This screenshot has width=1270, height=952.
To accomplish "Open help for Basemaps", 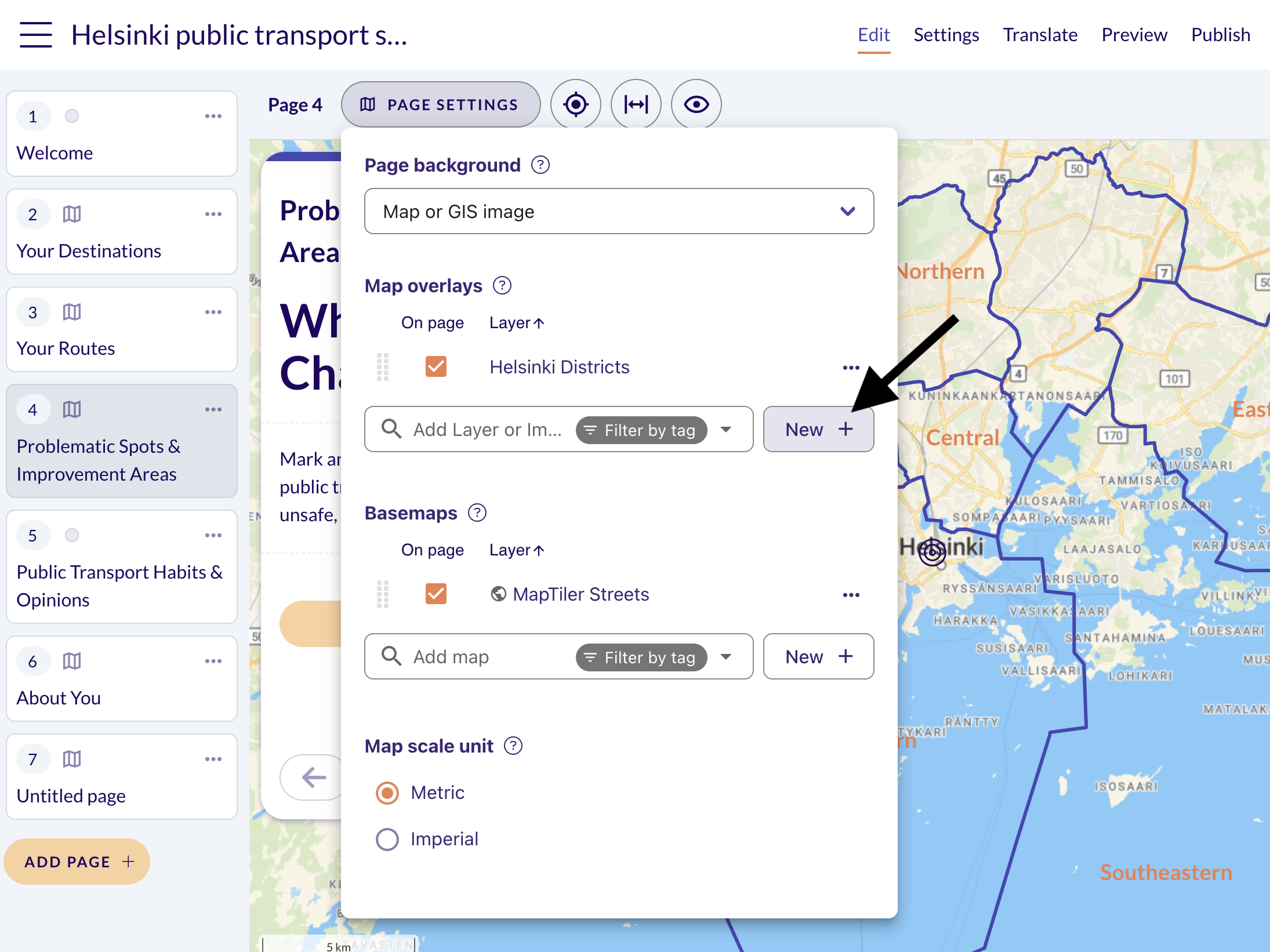I will coord(477,513).
